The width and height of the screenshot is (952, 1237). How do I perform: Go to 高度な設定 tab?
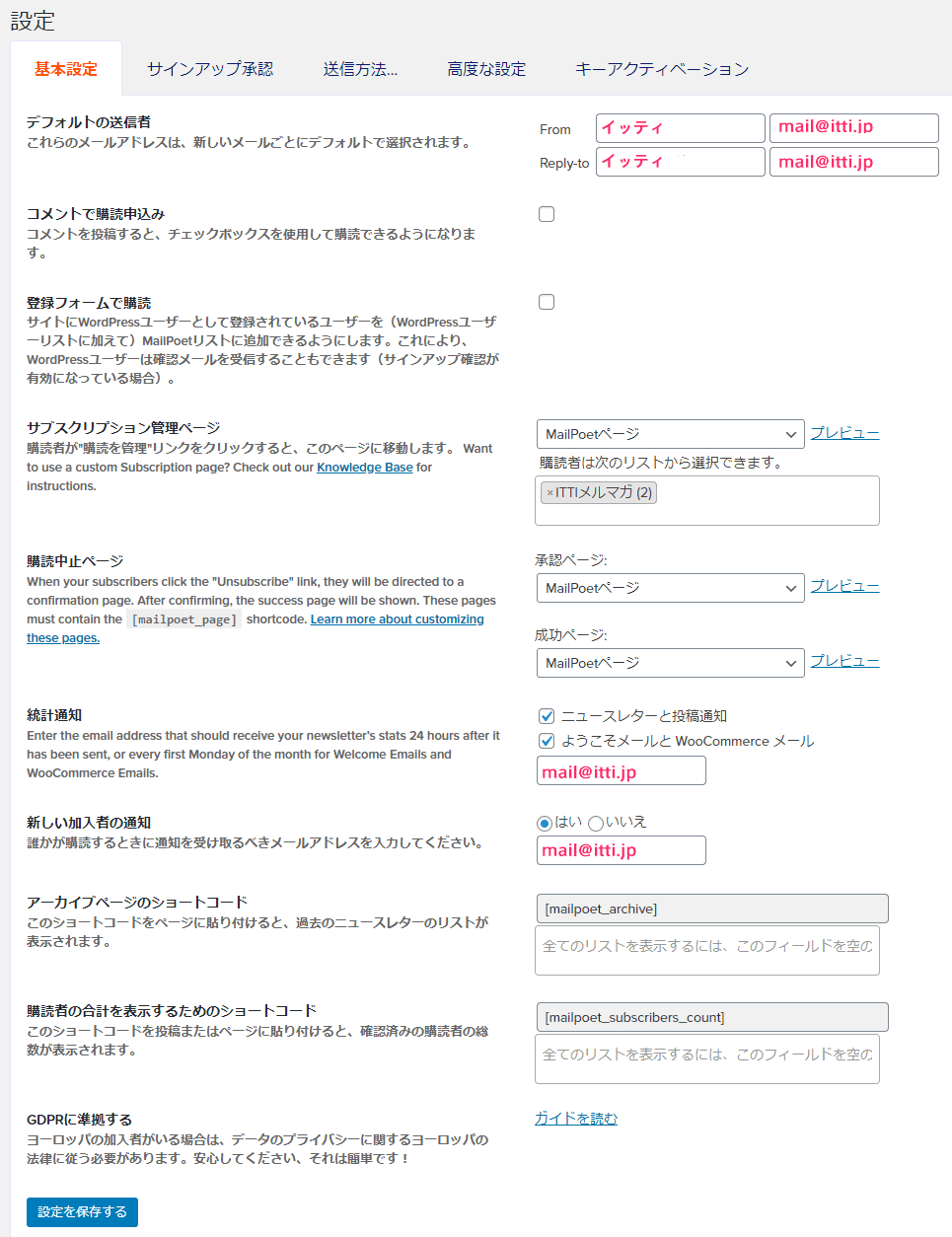pos(486,69)
